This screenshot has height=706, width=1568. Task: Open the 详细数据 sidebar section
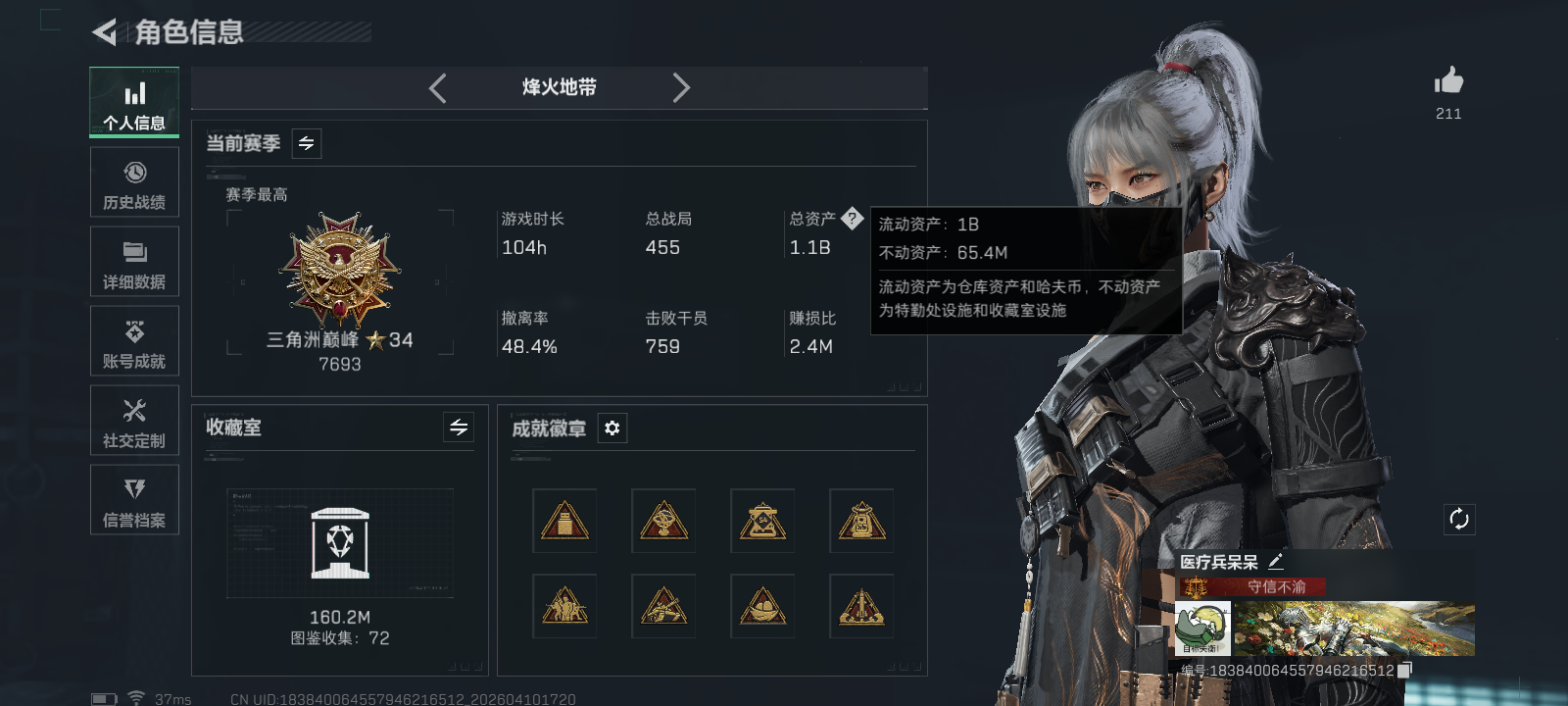[x=134, y=263]
